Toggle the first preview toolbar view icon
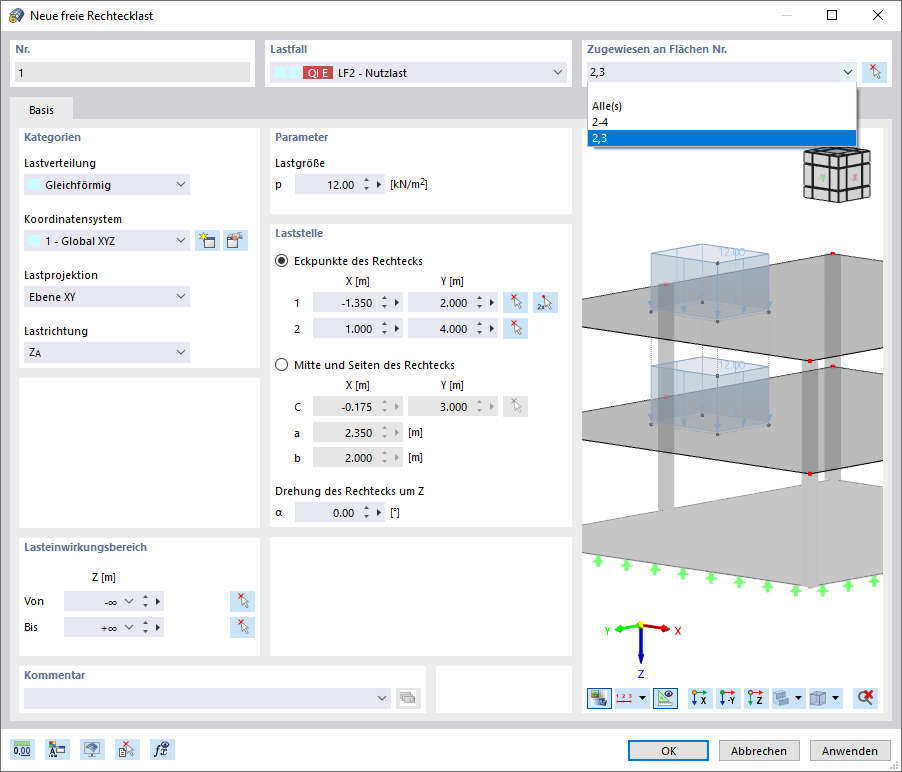The image size is (902, 772). point(599,698)
